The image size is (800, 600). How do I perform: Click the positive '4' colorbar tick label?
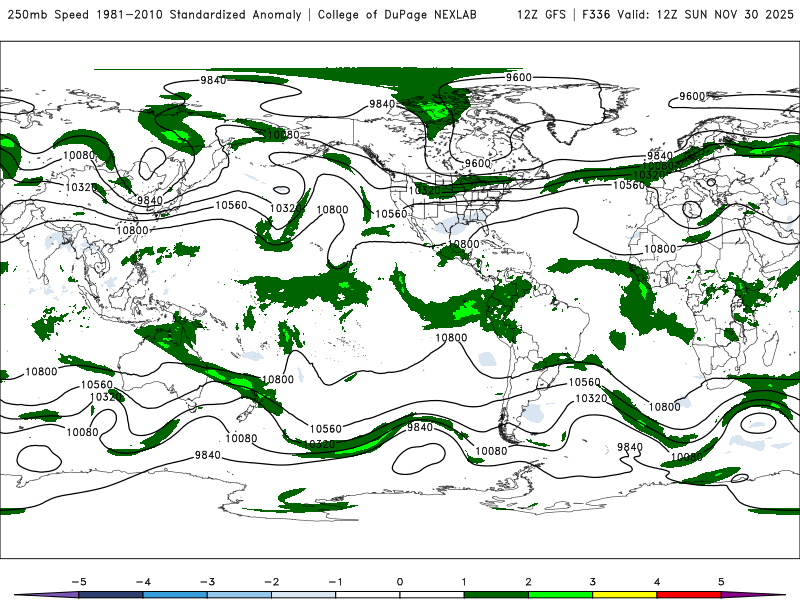pos(657,582)
